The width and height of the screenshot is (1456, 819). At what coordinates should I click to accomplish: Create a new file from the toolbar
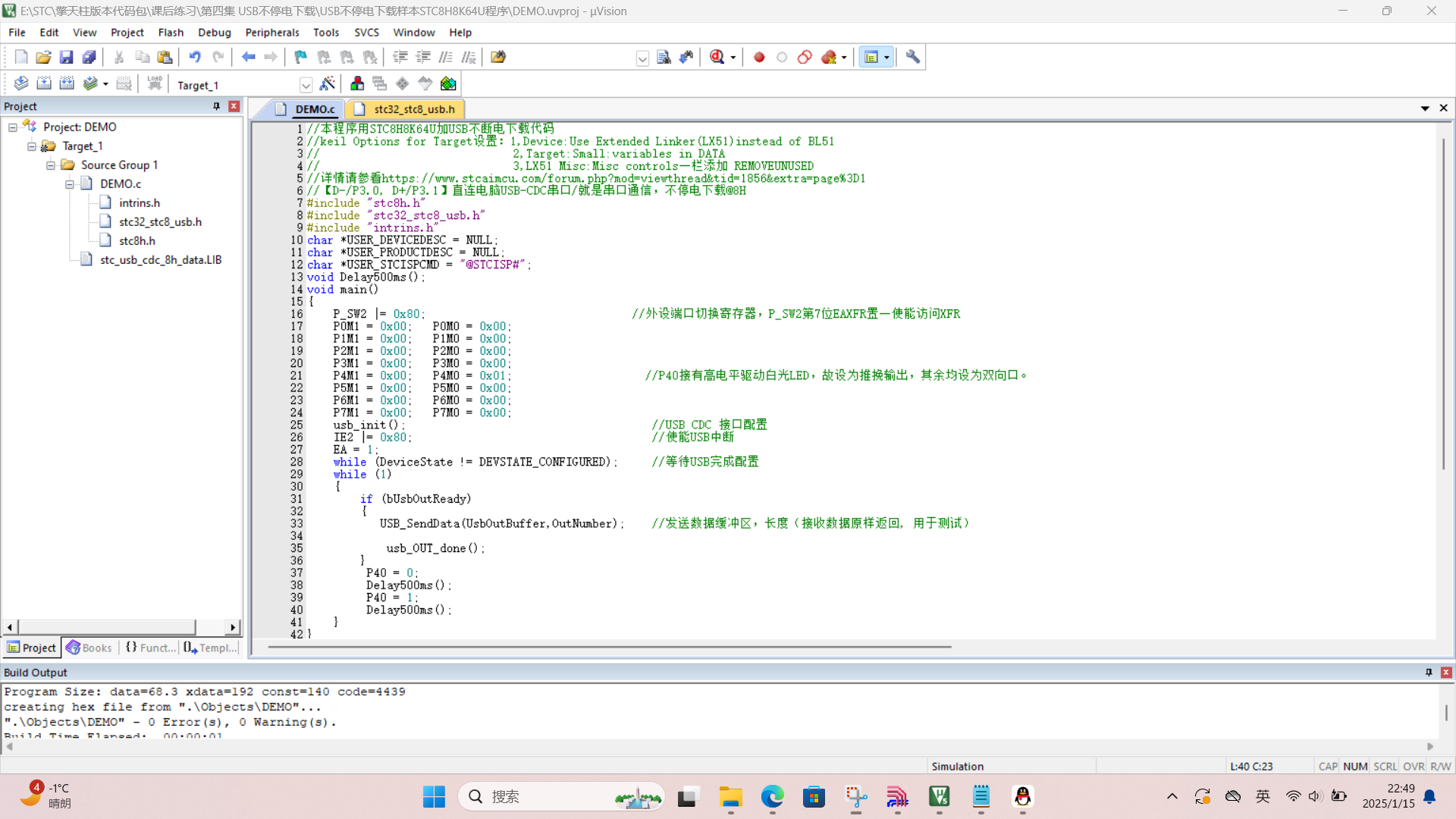(x=20, y=57)
